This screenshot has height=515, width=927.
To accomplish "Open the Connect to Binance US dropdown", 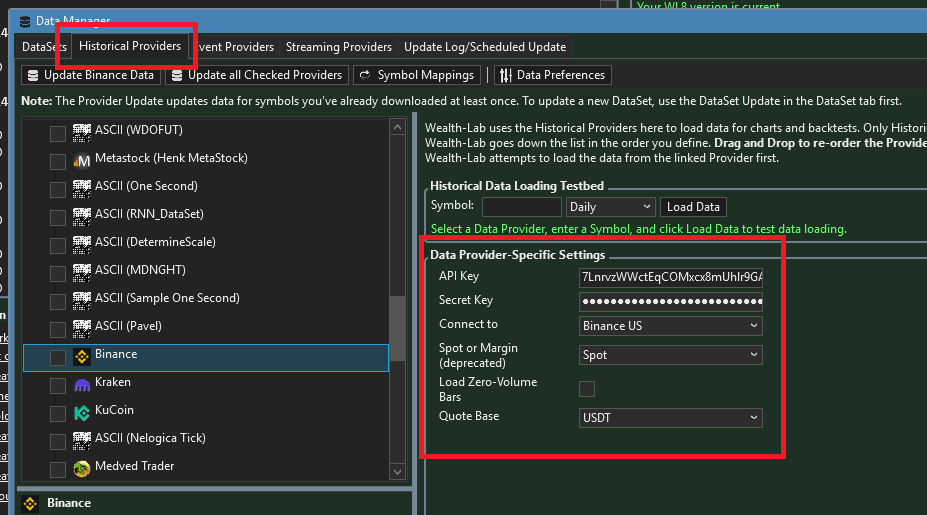I will [671, 326].
